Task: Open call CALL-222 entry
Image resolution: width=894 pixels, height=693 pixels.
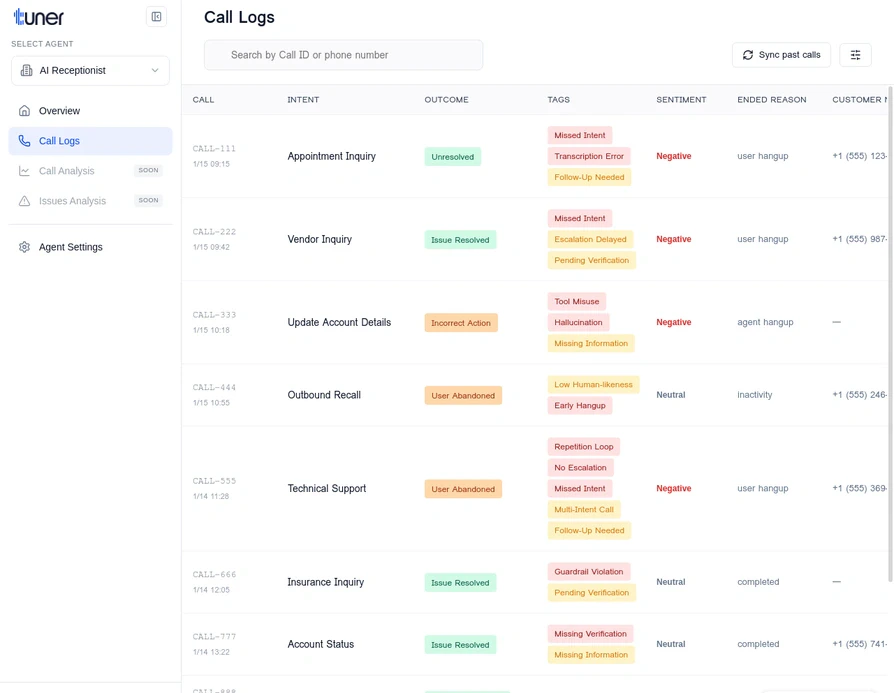Action: tap(214, 232)
